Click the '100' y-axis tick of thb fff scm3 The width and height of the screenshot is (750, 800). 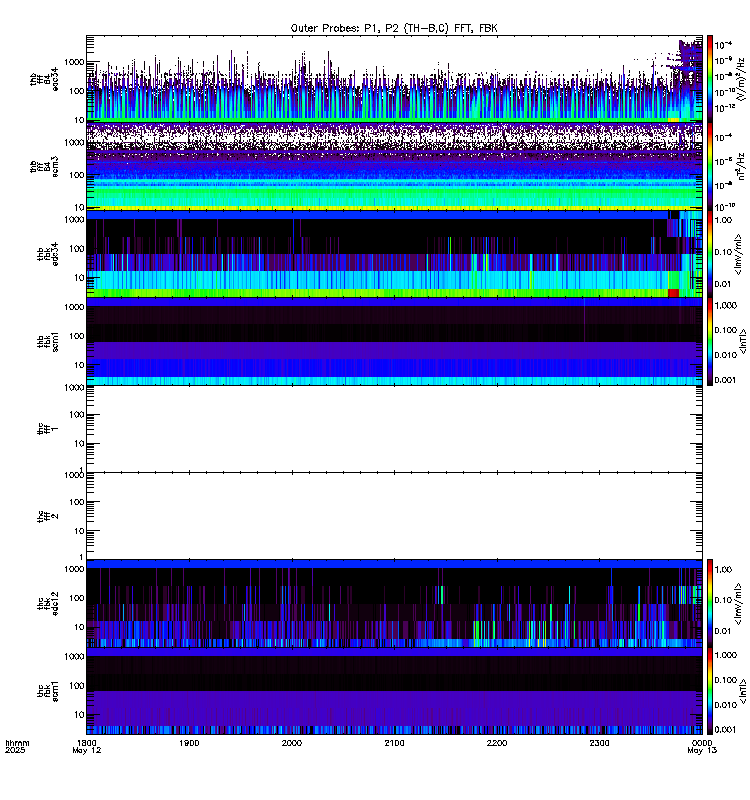77,175
